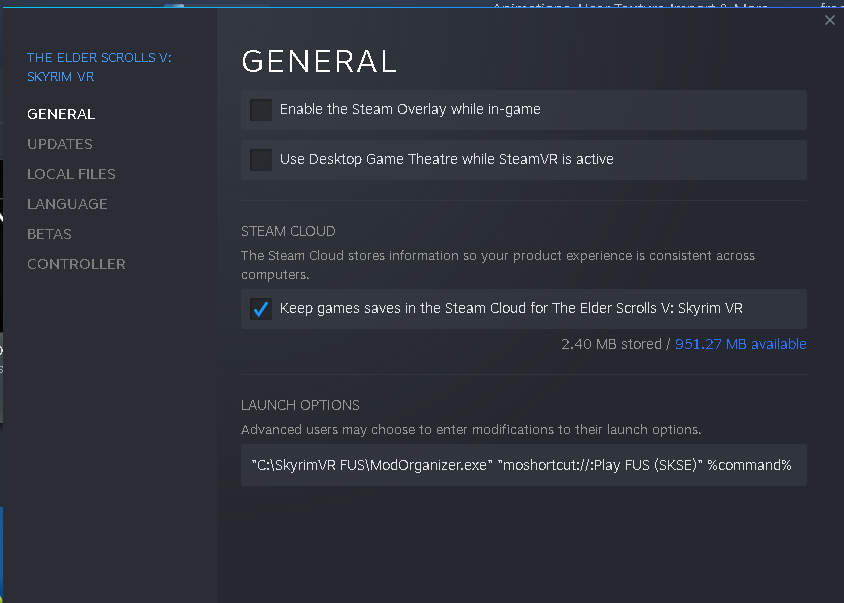Select the General tab in sidebar
Viewport: 844px width, 603px height.
[x=61, y=114]
